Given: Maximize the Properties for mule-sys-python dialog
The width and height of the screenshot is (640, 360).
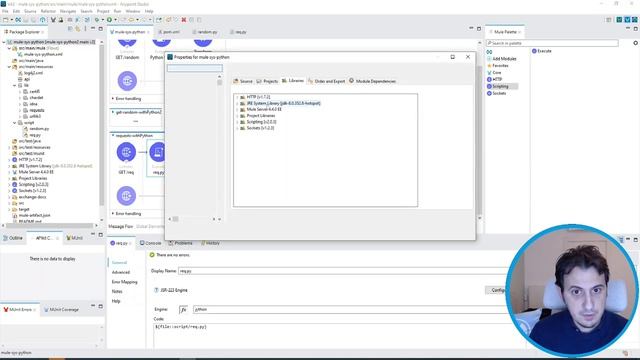Looking at the screenshot, I should [x=453, y=57].
